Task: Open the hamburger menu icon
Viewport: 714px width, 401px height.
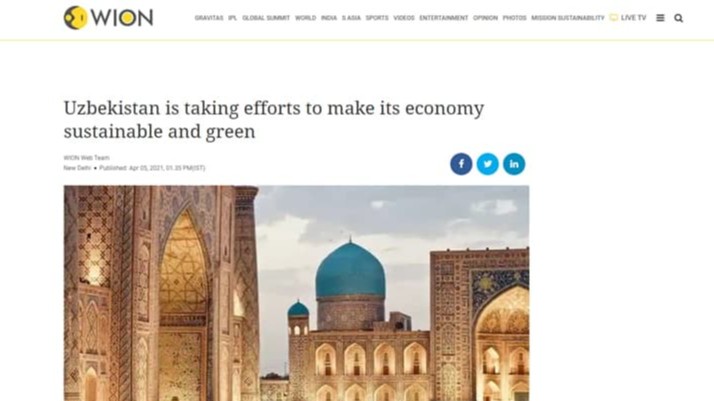Action: point(660,18)
